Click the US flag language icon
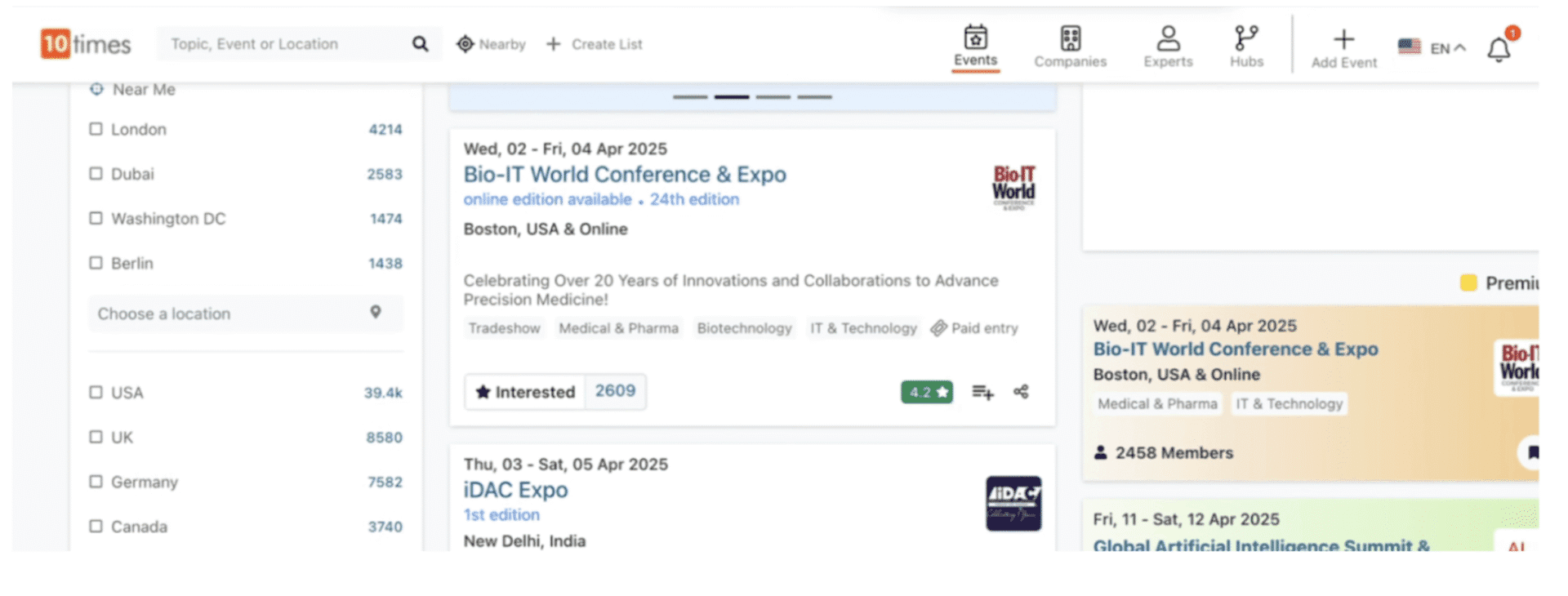The height and width of the screenshot is (596, 1568). 1410,47
